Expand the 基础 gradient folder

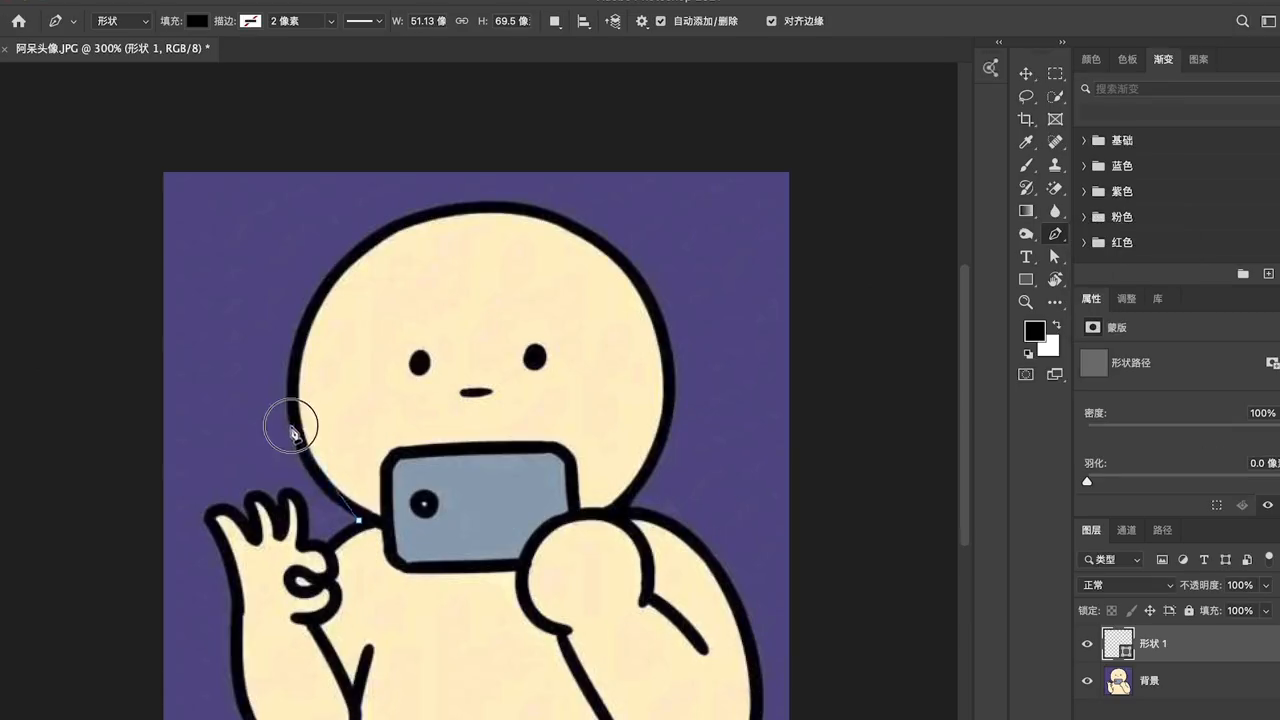1084,141
